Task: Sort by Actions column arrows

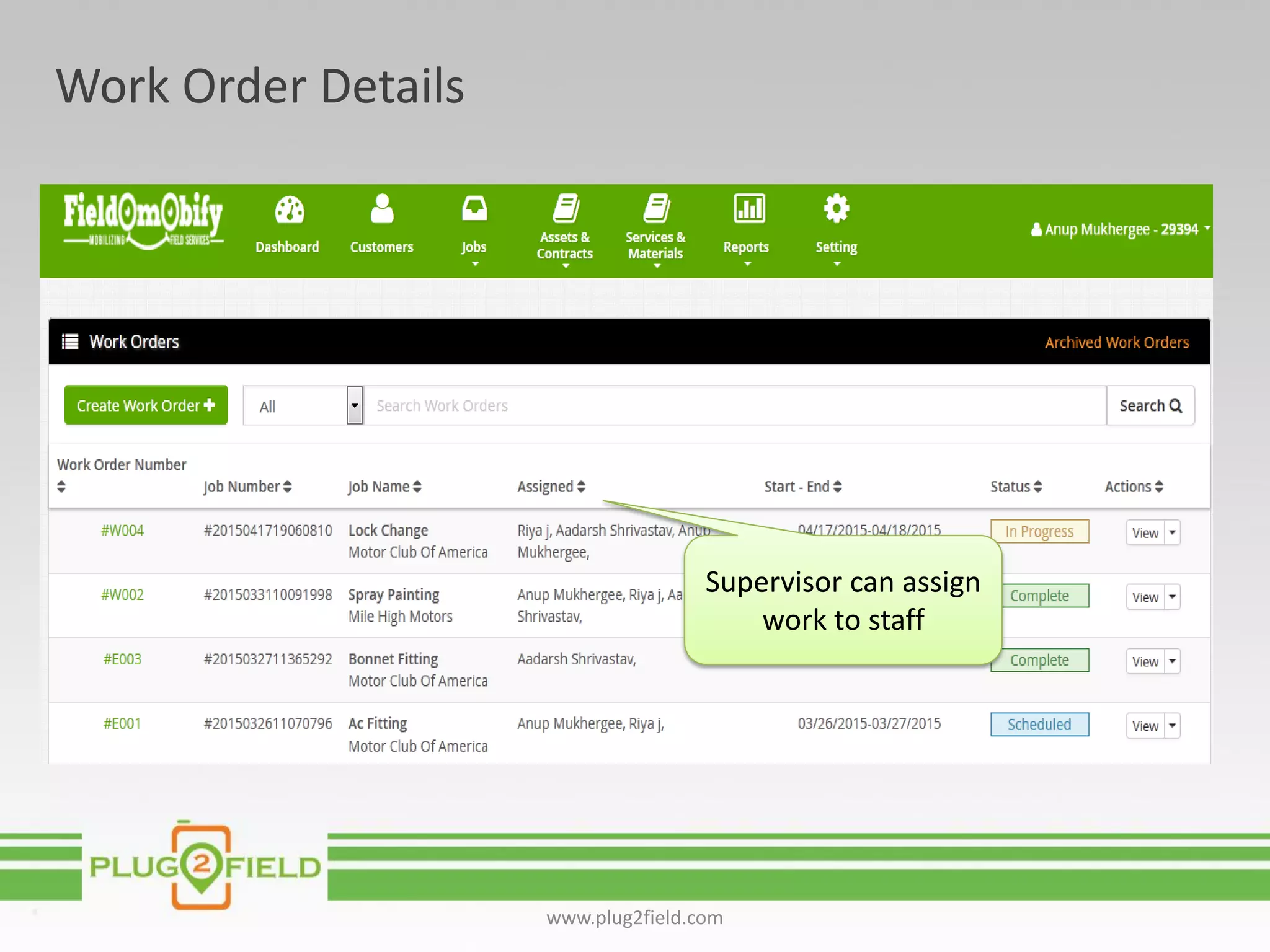Action: point(1159,487)
